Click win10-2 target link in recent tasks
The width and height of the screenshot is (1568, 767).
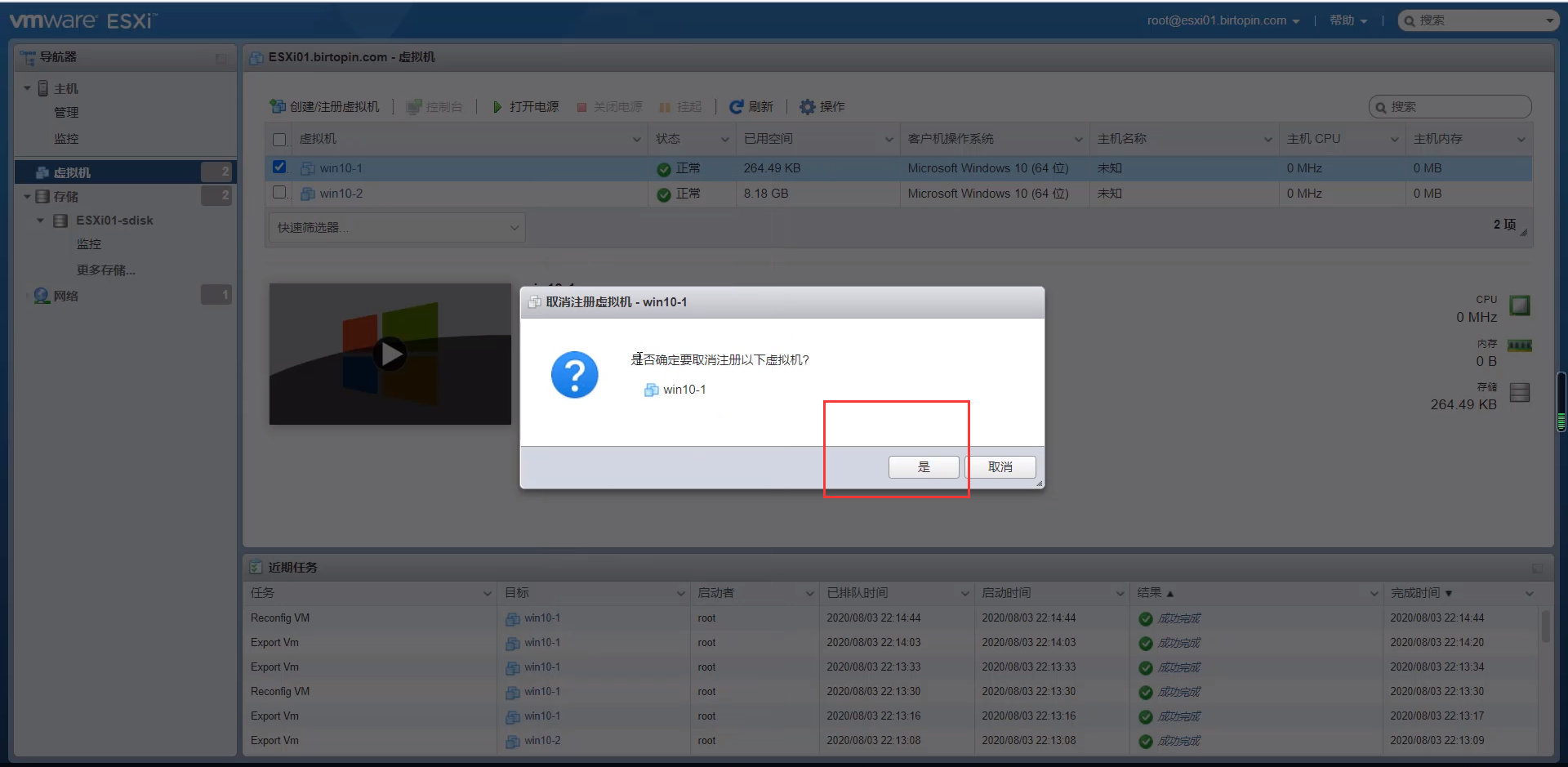point(542,741)
